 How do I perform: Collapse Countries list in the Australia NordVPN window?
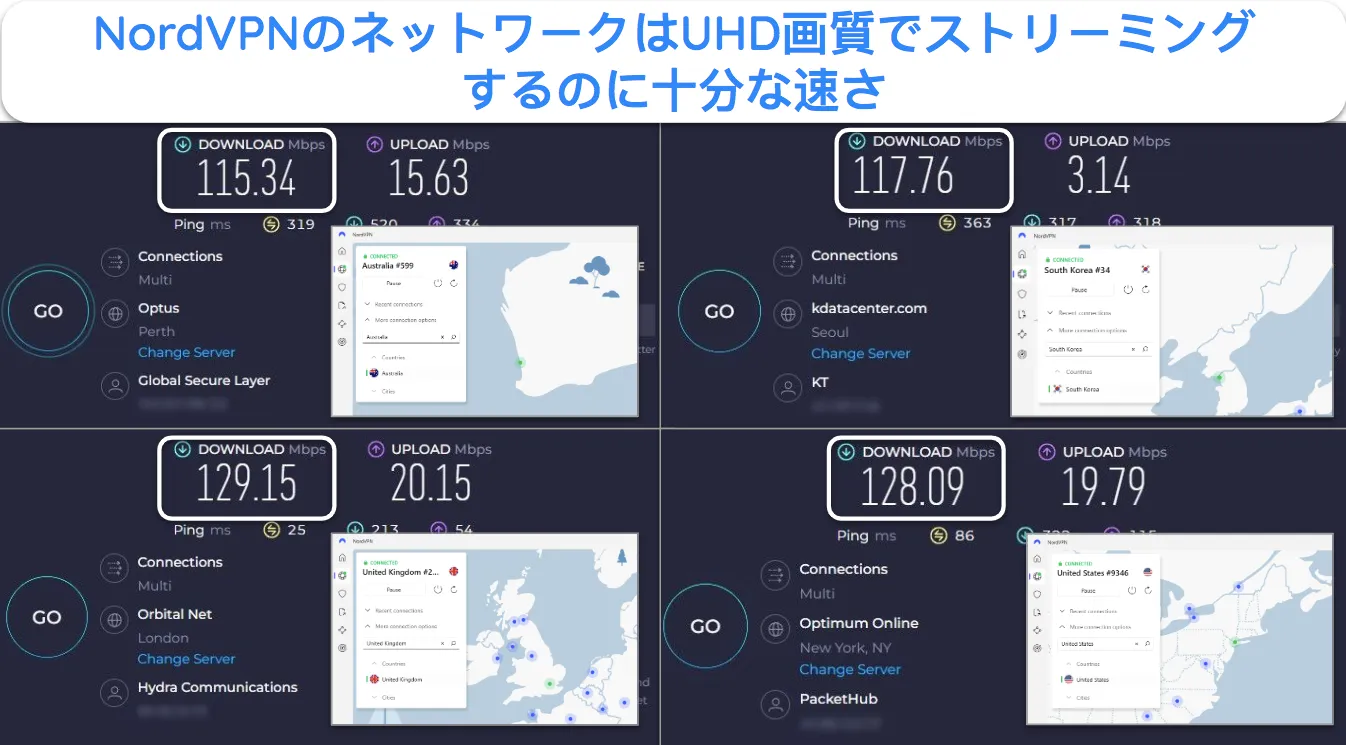click(388, 358)
